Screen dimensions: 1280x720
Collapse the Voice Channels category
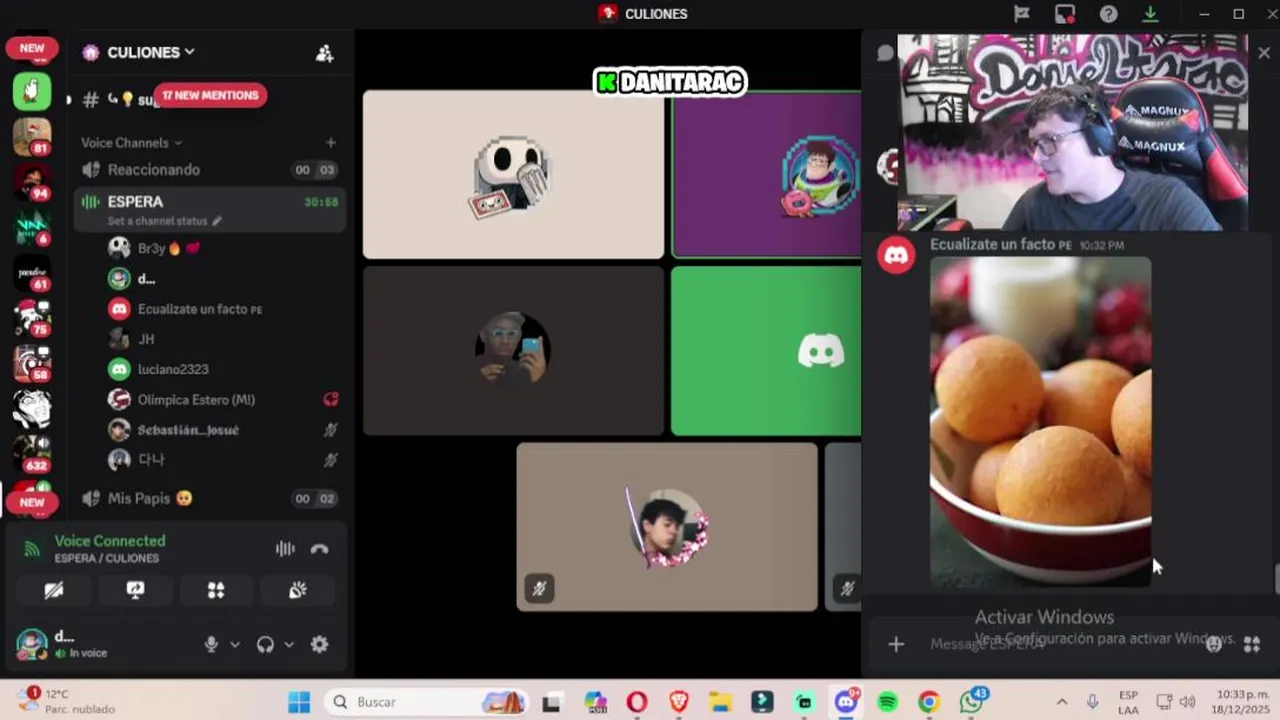tap(131, 143)
